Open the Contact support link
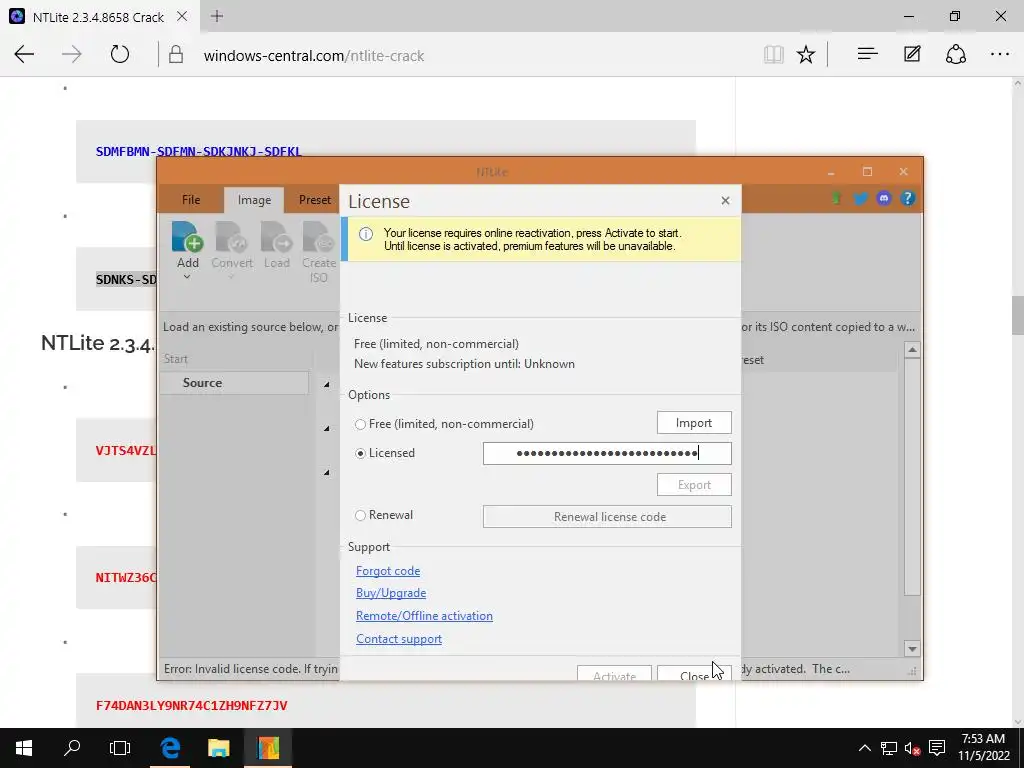This screenshot has width=1024, height=768. (x=398, y=639)
